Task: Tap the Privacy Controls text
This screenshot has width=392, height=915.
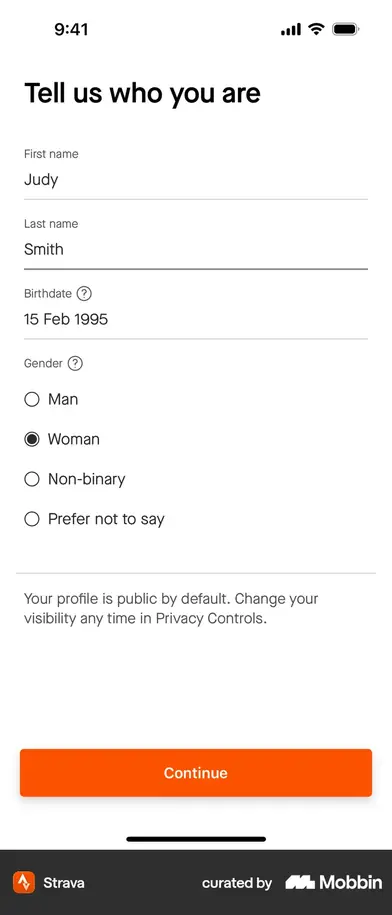Action: click(209, 619)
